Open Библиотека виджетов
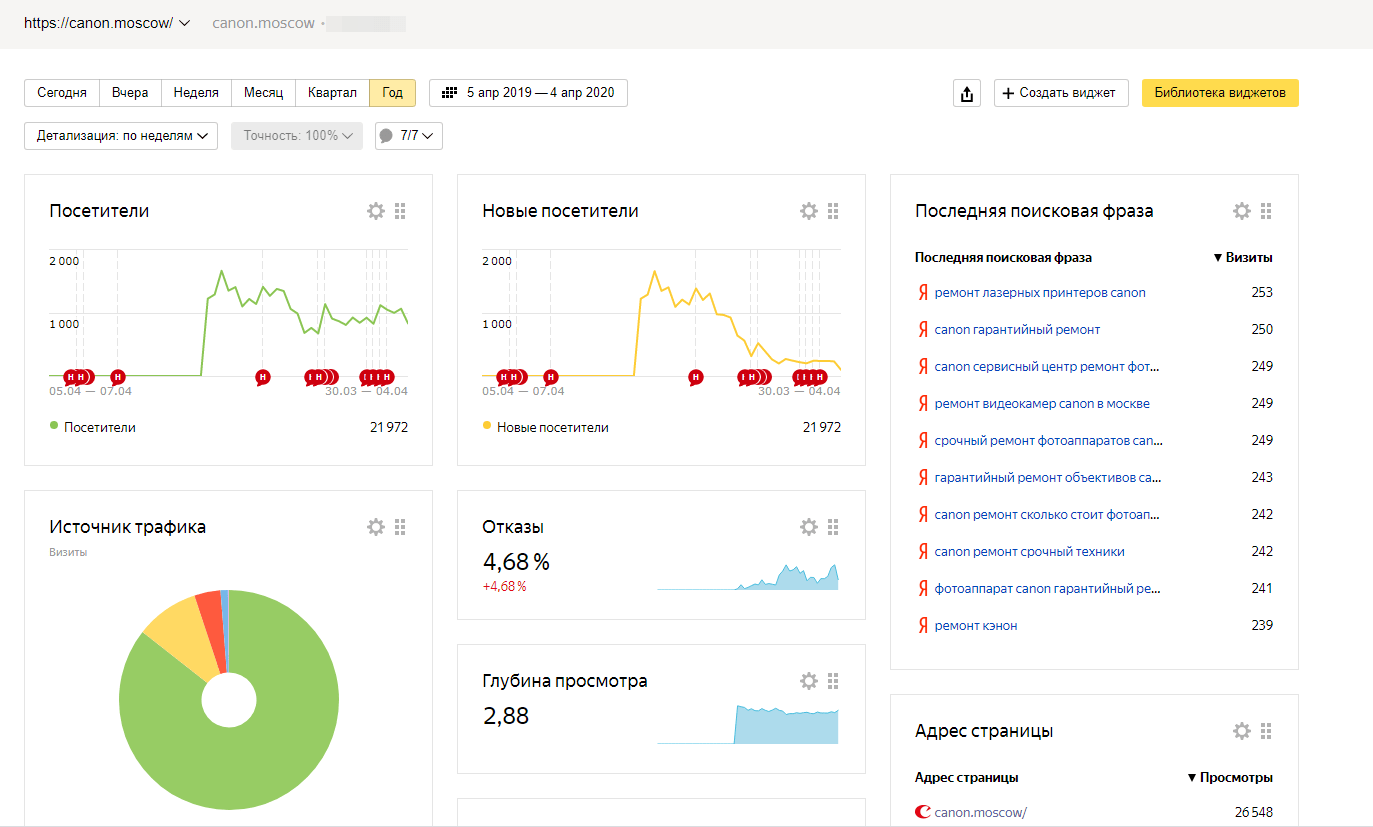This screenshot has width=1373, height=827. tap(1220, 93)
